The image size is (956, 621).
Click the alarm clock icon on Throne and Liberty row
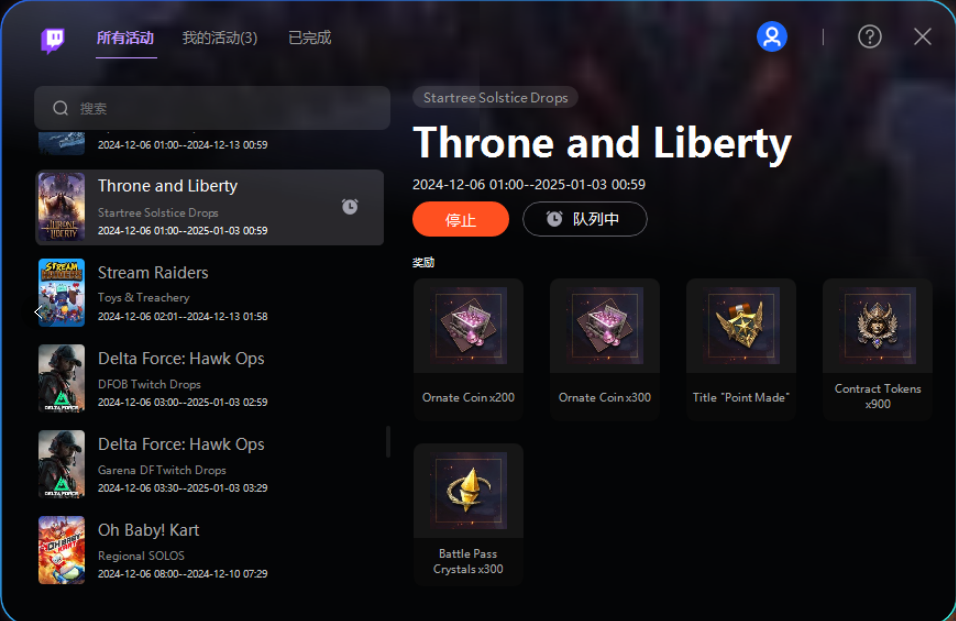(x=349, y=207)
